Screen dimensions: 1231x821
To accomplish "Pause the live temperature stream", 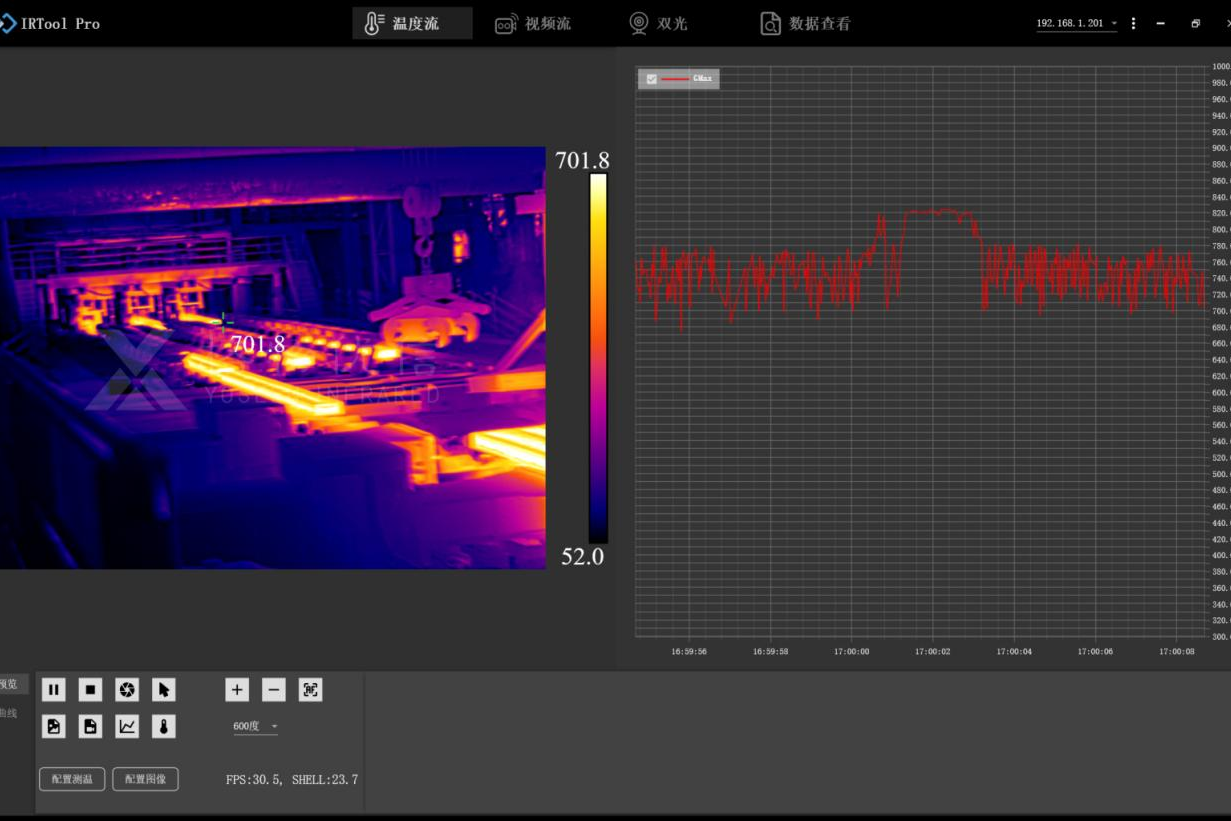I will (x=54, y=690).
